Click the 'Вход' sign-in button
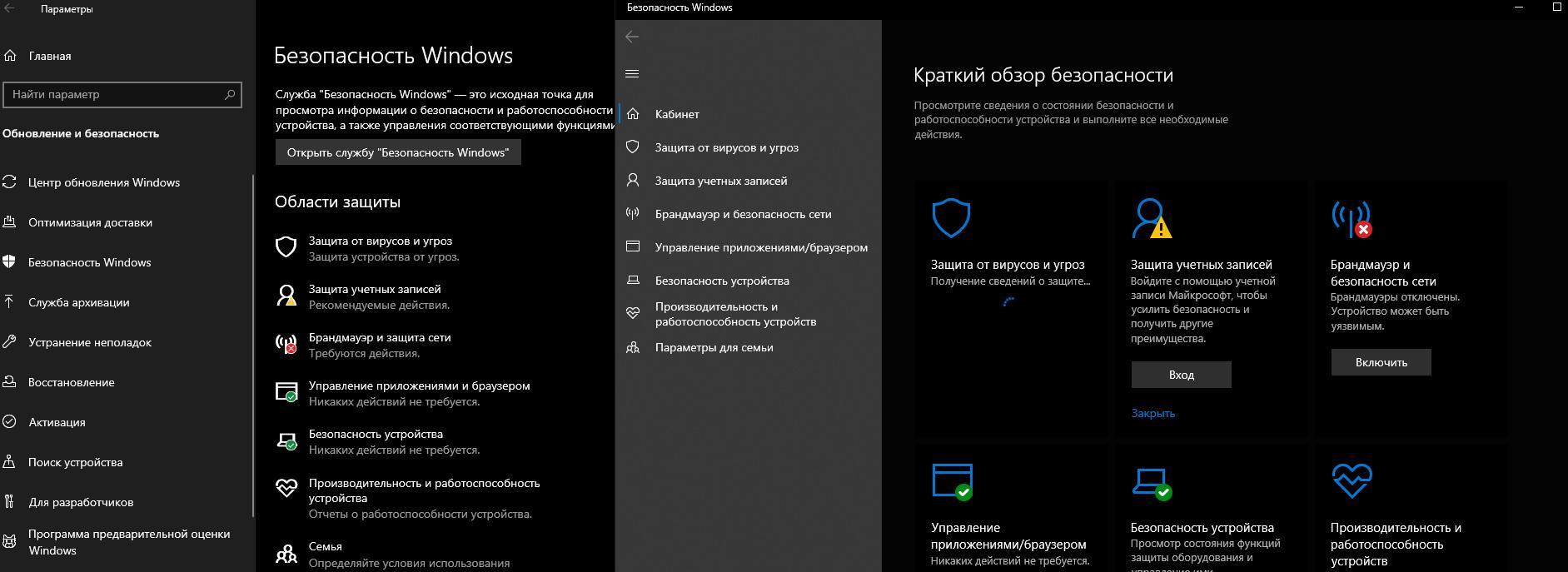The width and height of the screenshot is (1568, 572). (x=1181, y=375)
